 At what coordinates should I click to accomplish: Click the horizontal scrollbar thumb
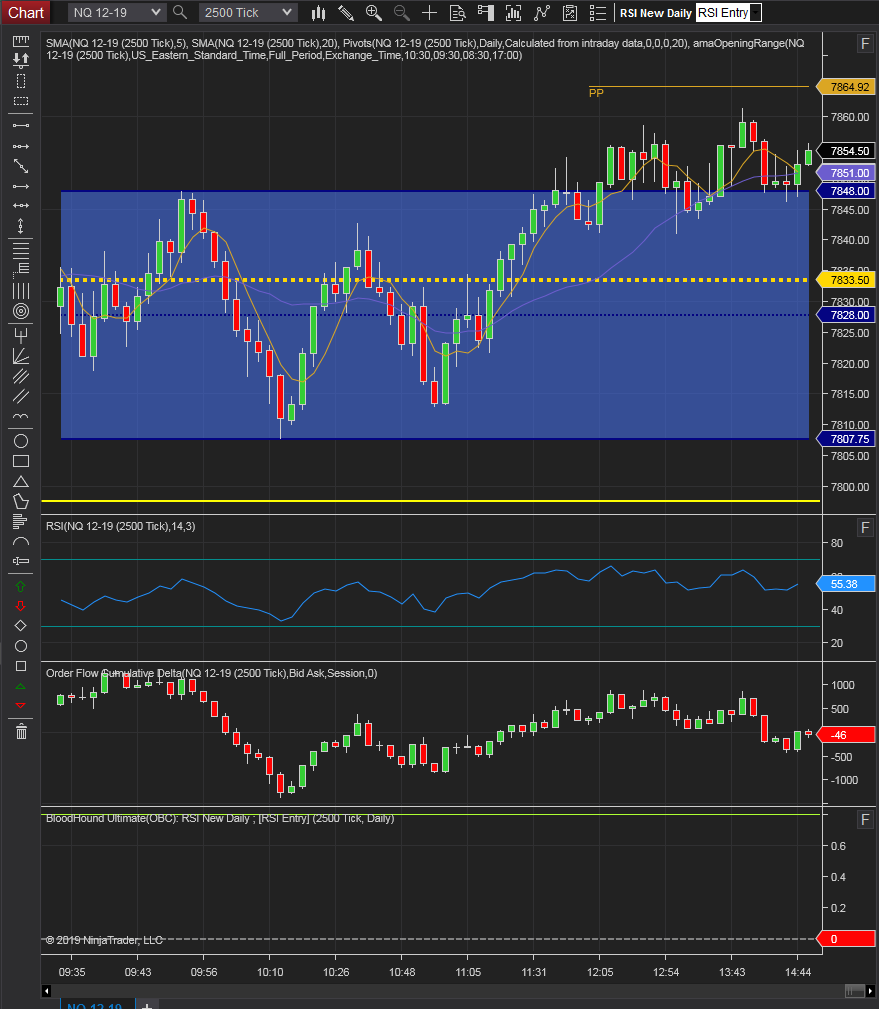855,991
